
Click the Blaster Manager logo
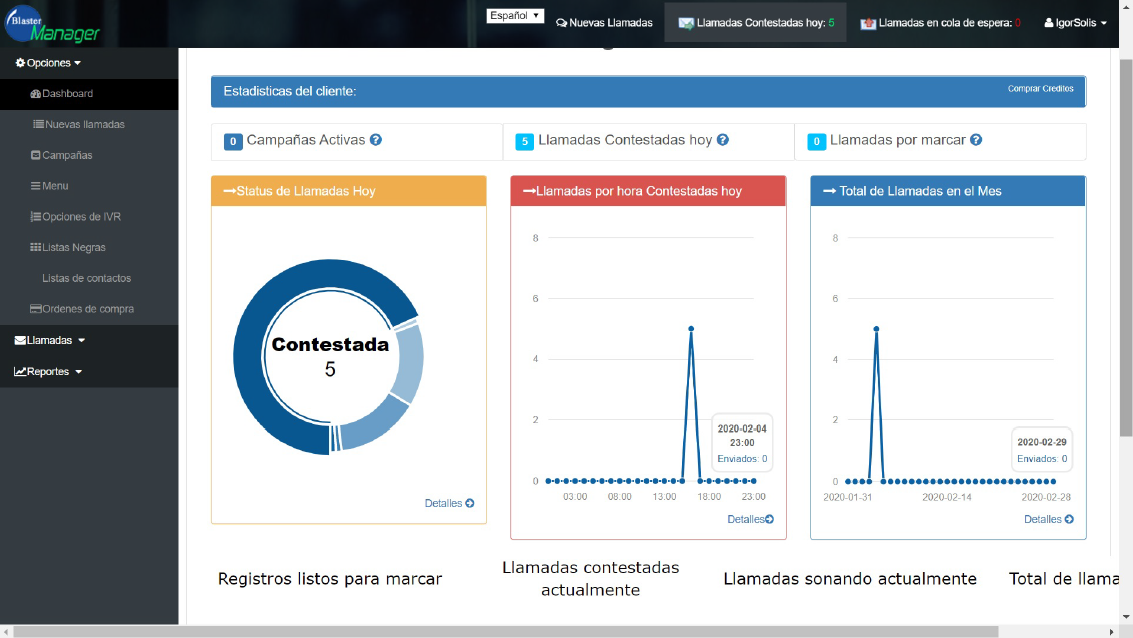[52, 24]
